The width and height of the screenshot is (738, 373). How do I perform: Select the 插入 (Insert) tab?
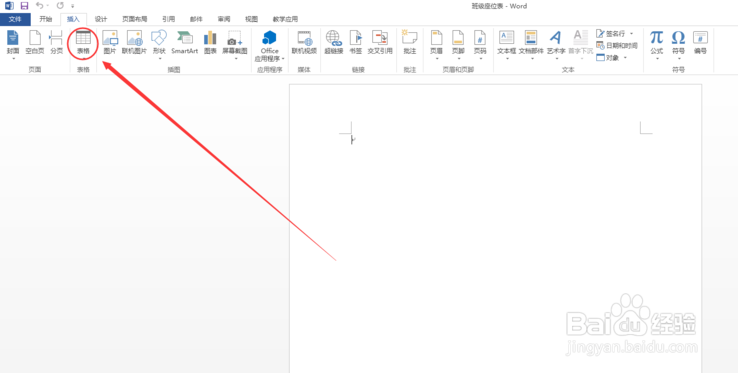73,19
